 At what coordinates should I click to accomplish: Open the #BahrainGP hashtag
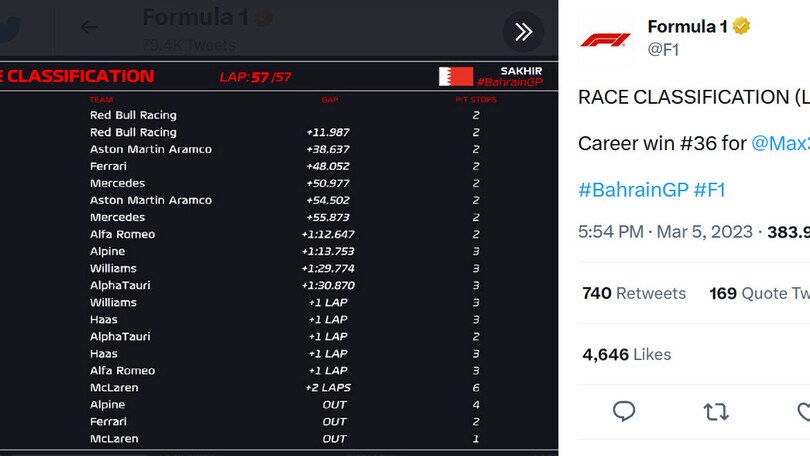(x=633, y=190)
